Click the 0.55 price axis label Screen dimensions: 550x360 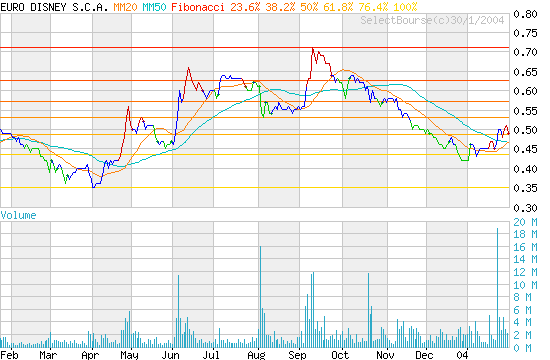(x=525, y=111)
